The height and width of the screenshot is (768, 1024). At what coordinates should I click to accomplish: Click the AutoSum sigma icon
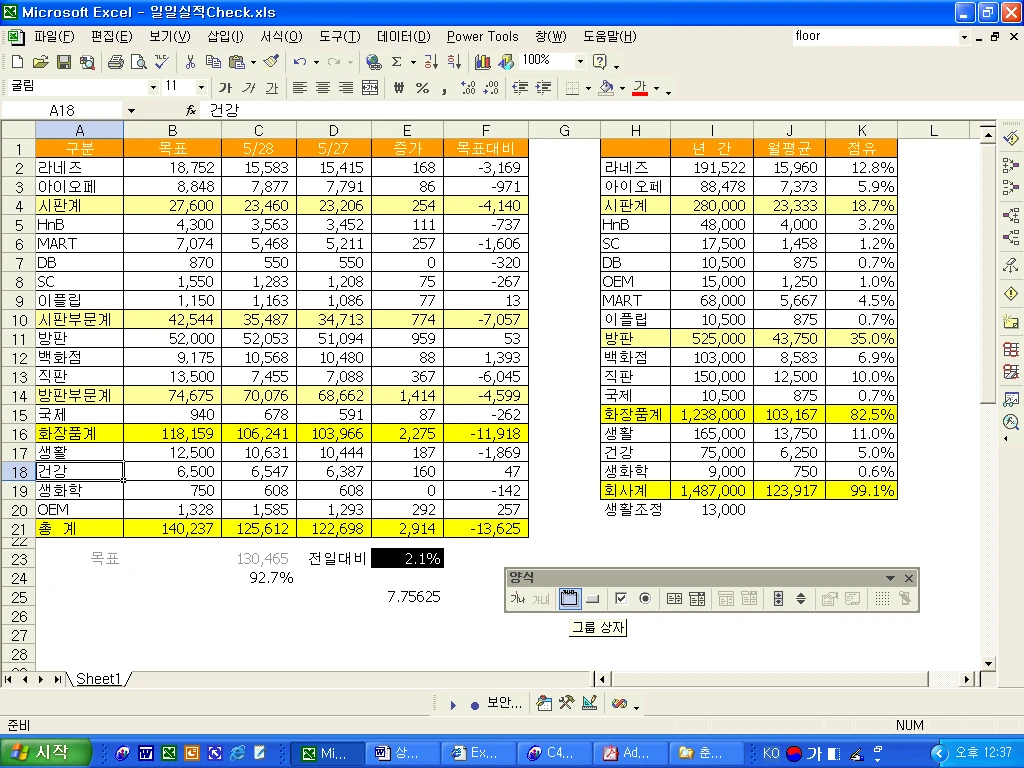point(396,62)
